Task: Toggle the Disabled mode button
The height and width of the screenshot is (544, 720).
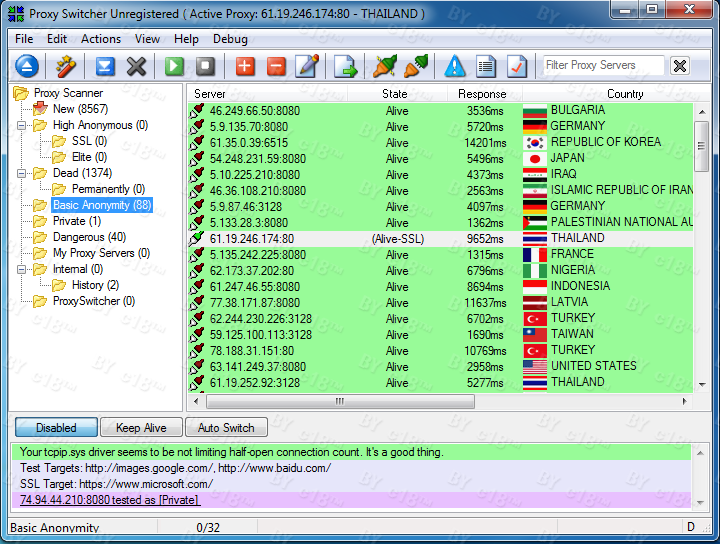Action: pyautogui.click(x=56, y=428)
